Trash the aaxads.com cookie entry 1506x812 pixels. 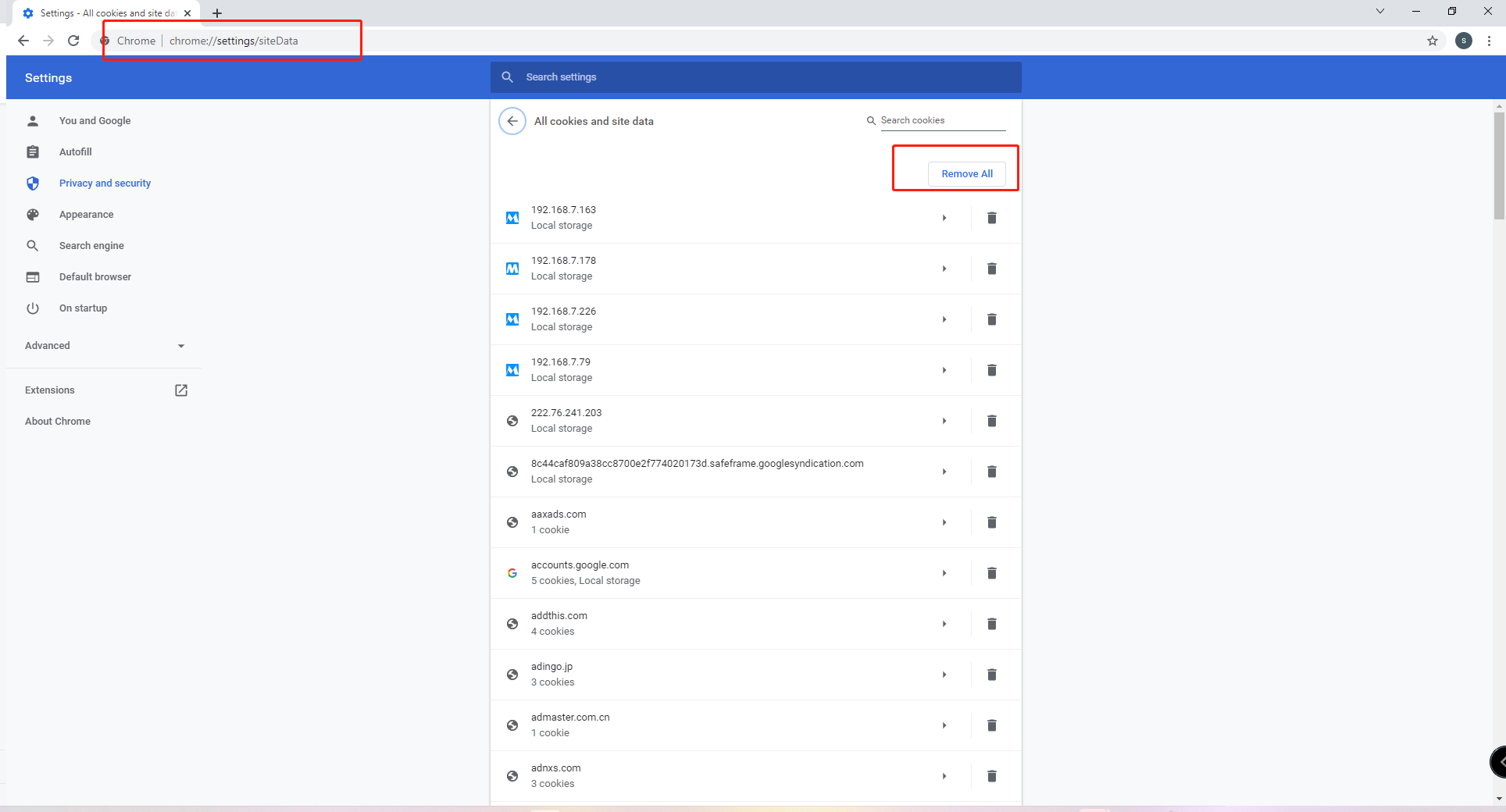point(991,522)
